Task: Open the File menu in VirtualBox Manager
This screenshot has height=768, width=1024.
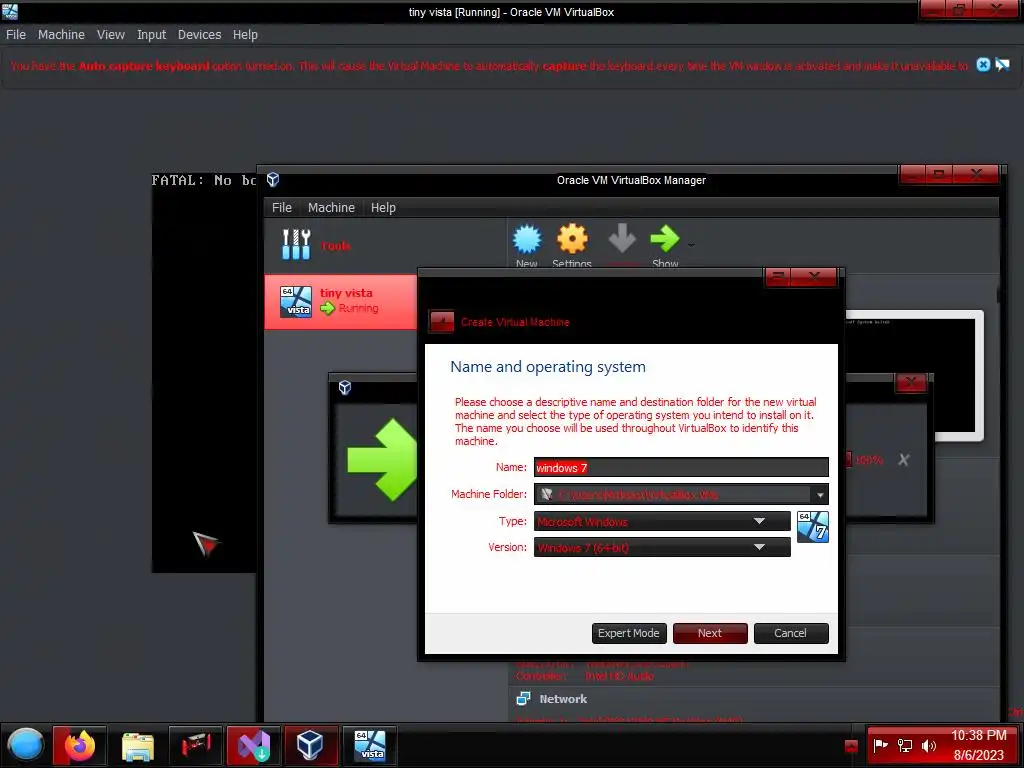Action: point(281,208)
